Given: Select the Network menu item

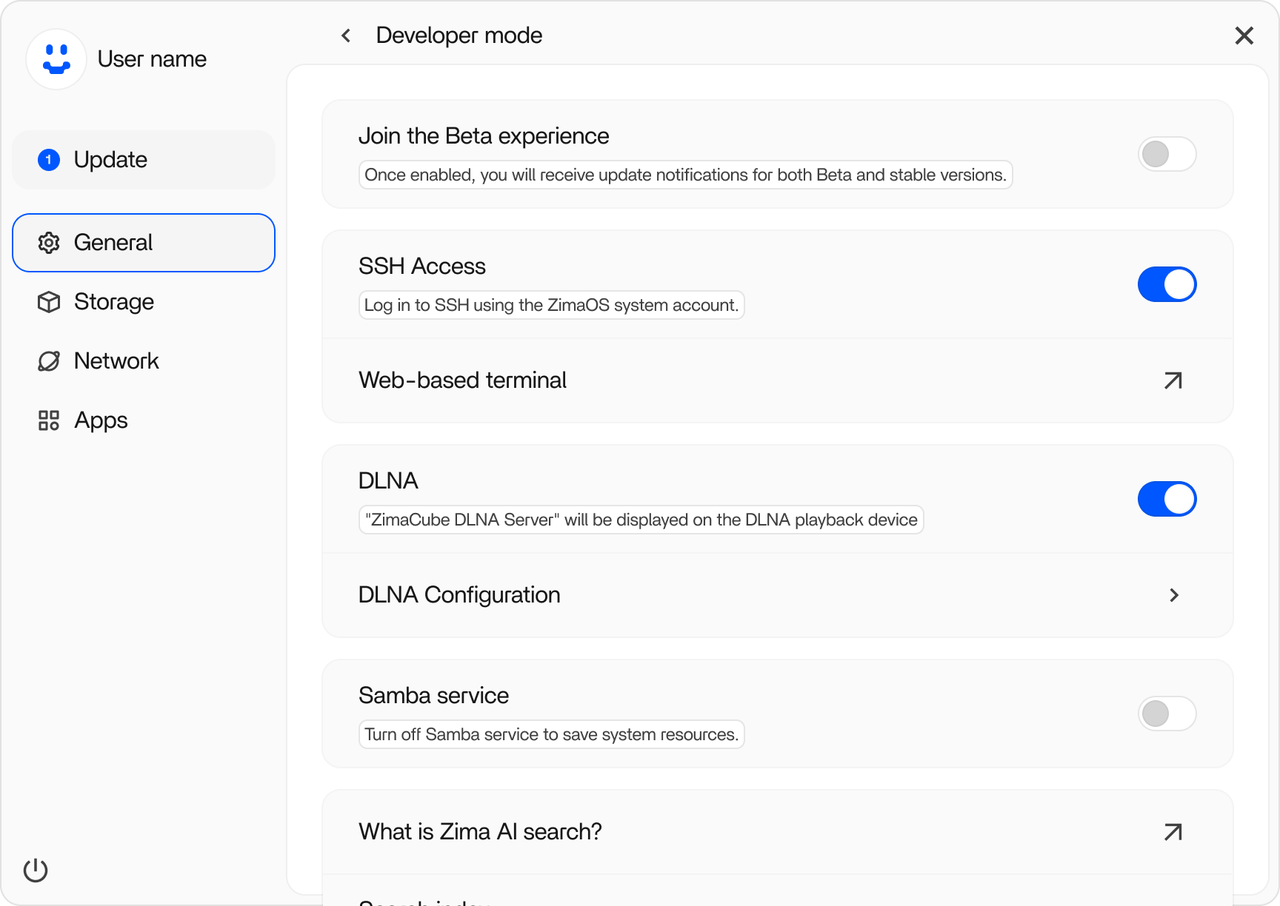Looking at the screenshot, I should point(116,361).
